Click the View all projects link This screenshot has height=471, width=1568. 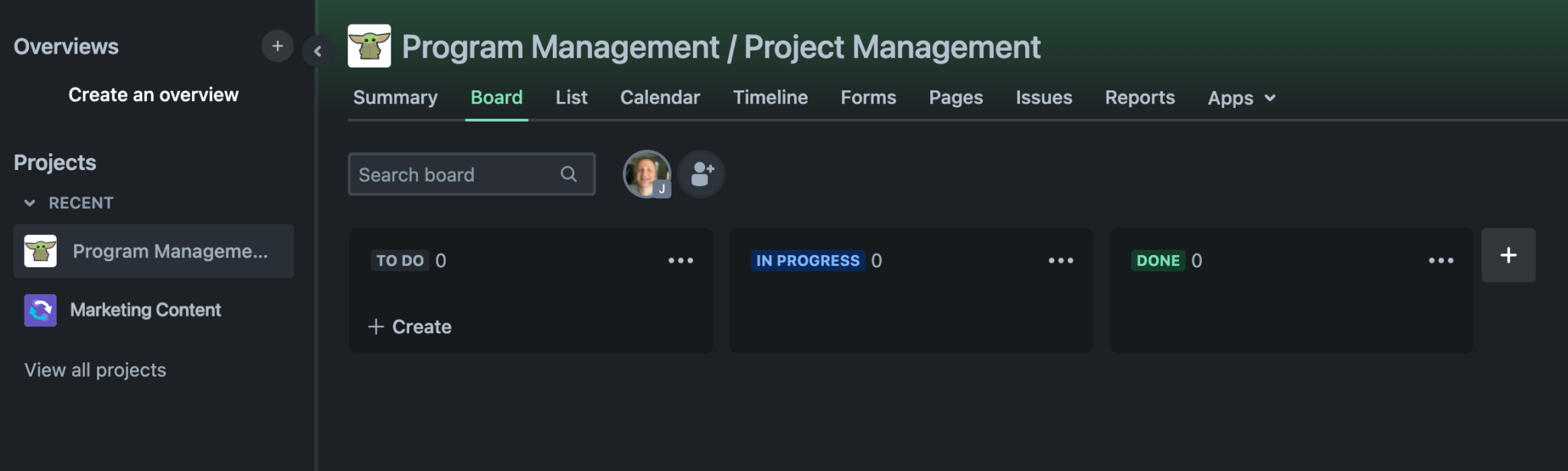click(x=95, y=371)
